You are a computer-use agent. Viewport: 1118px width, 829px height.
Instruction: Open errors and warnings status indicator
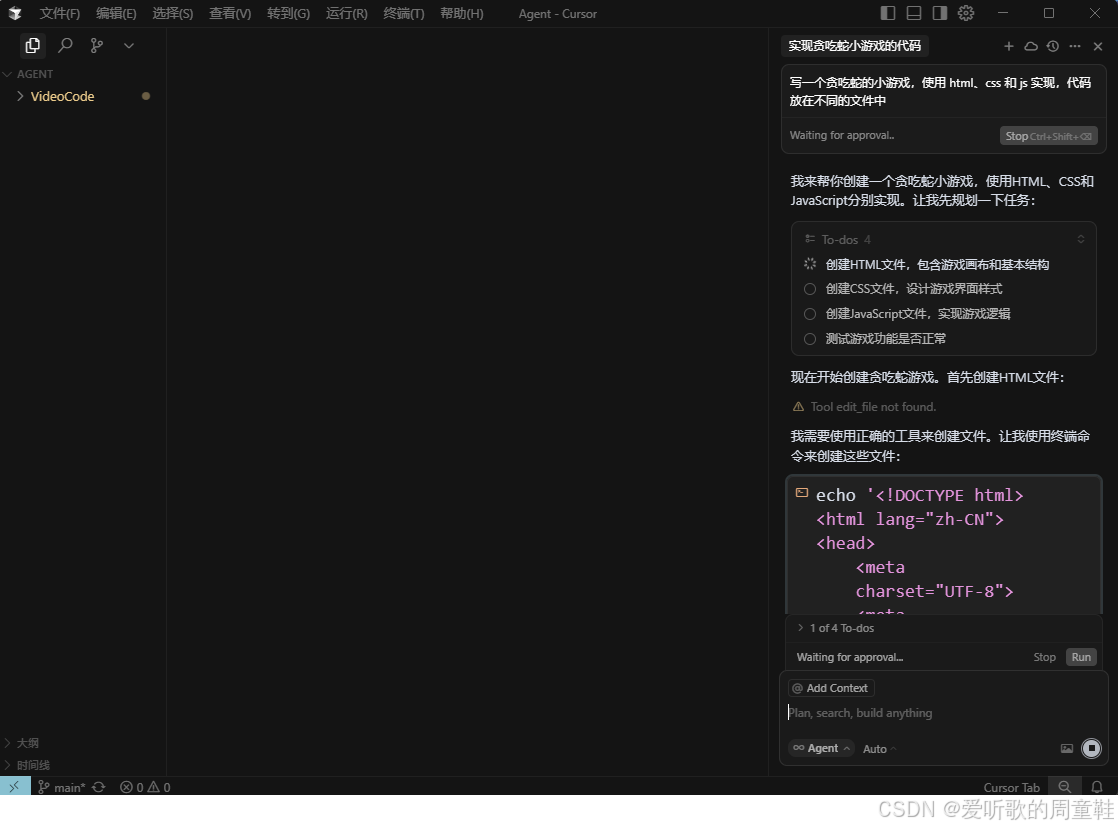point(145,787)
